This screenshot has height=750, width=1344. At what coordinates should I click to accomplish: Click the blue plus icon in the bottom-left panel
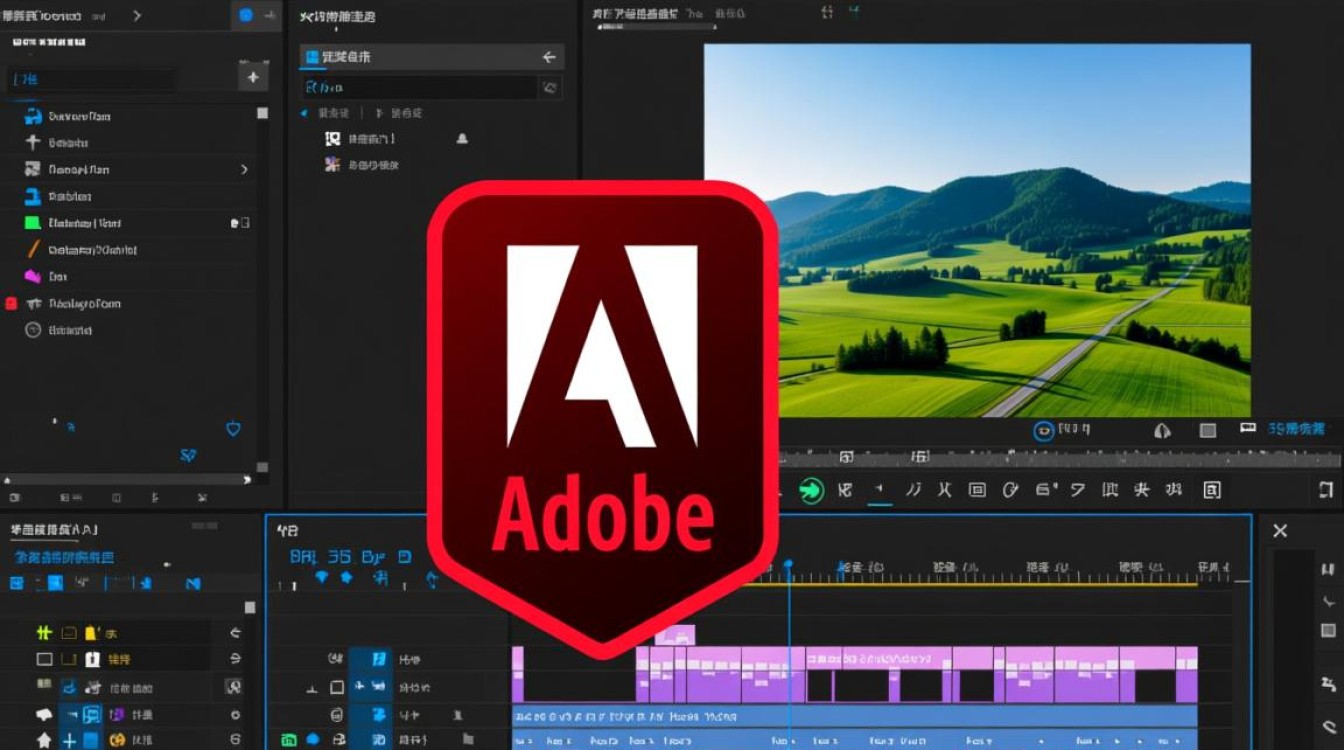[69, 741]
